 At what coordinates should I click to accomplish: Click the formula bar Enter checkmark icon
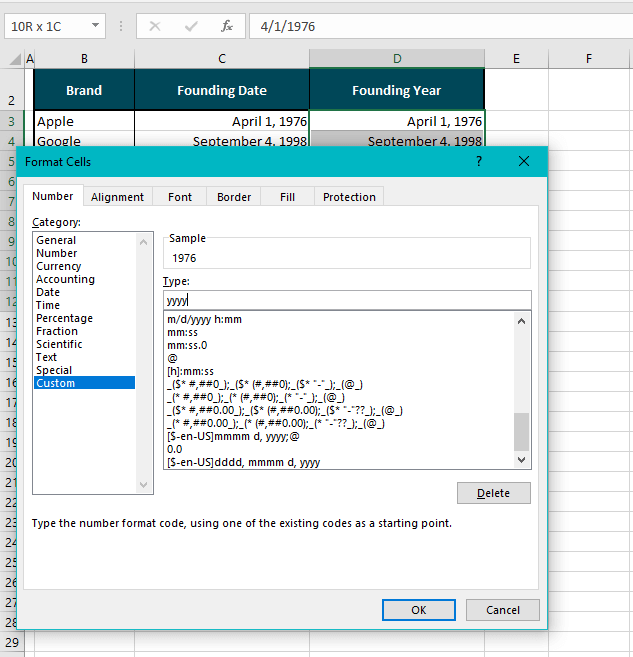191,26
